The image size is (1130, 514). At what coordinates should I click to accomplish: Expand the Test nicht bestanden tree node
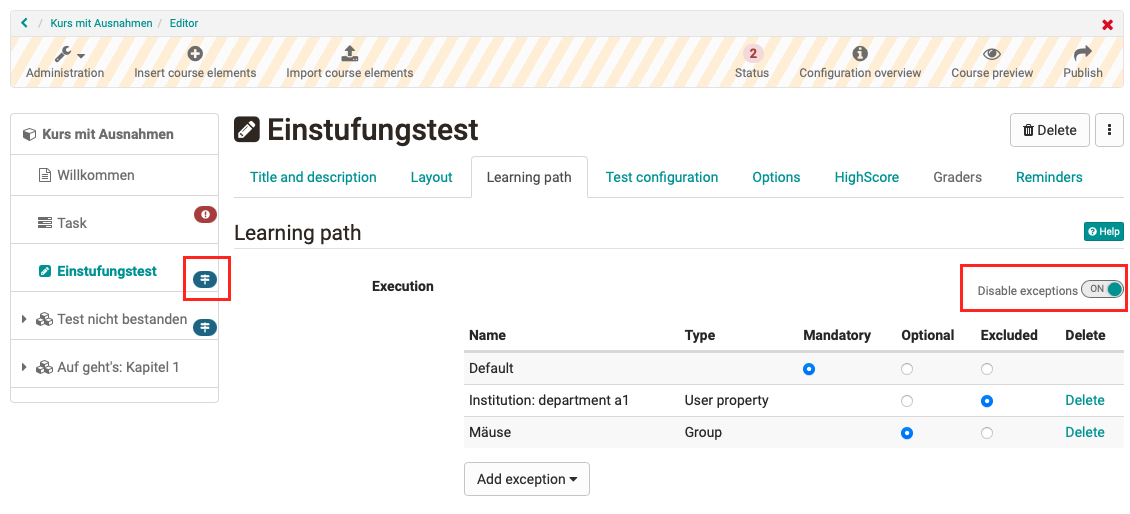coord(24,320)
